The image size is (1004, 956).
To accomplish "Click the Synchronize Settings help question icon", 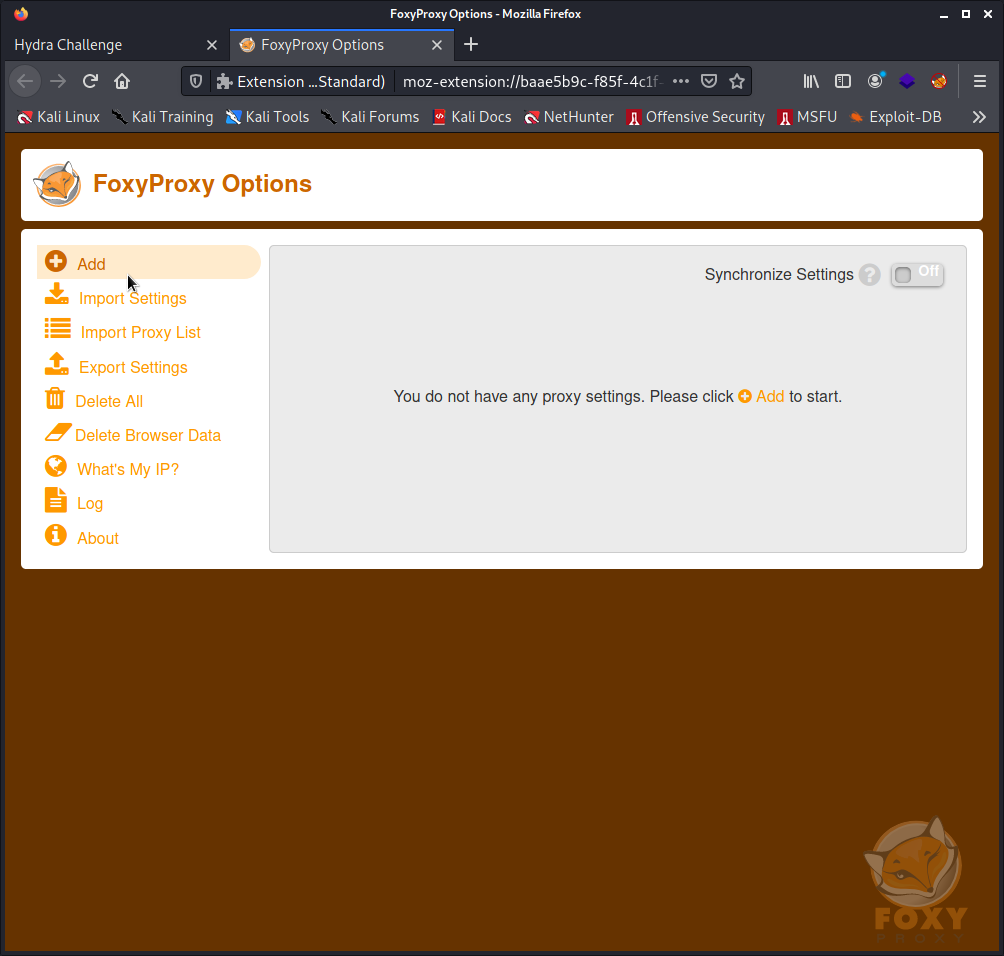I will click(x=870, y=275).
